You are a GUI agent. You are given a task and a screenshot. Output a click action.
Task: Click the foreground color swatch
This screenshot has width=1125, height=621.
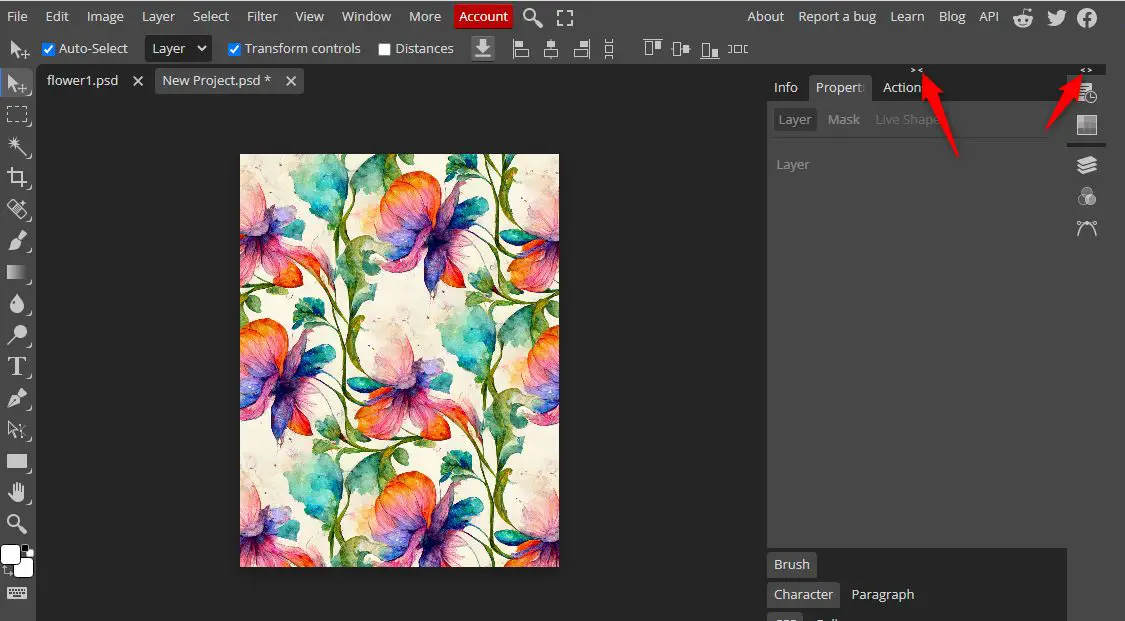click(x=11, y=555)
